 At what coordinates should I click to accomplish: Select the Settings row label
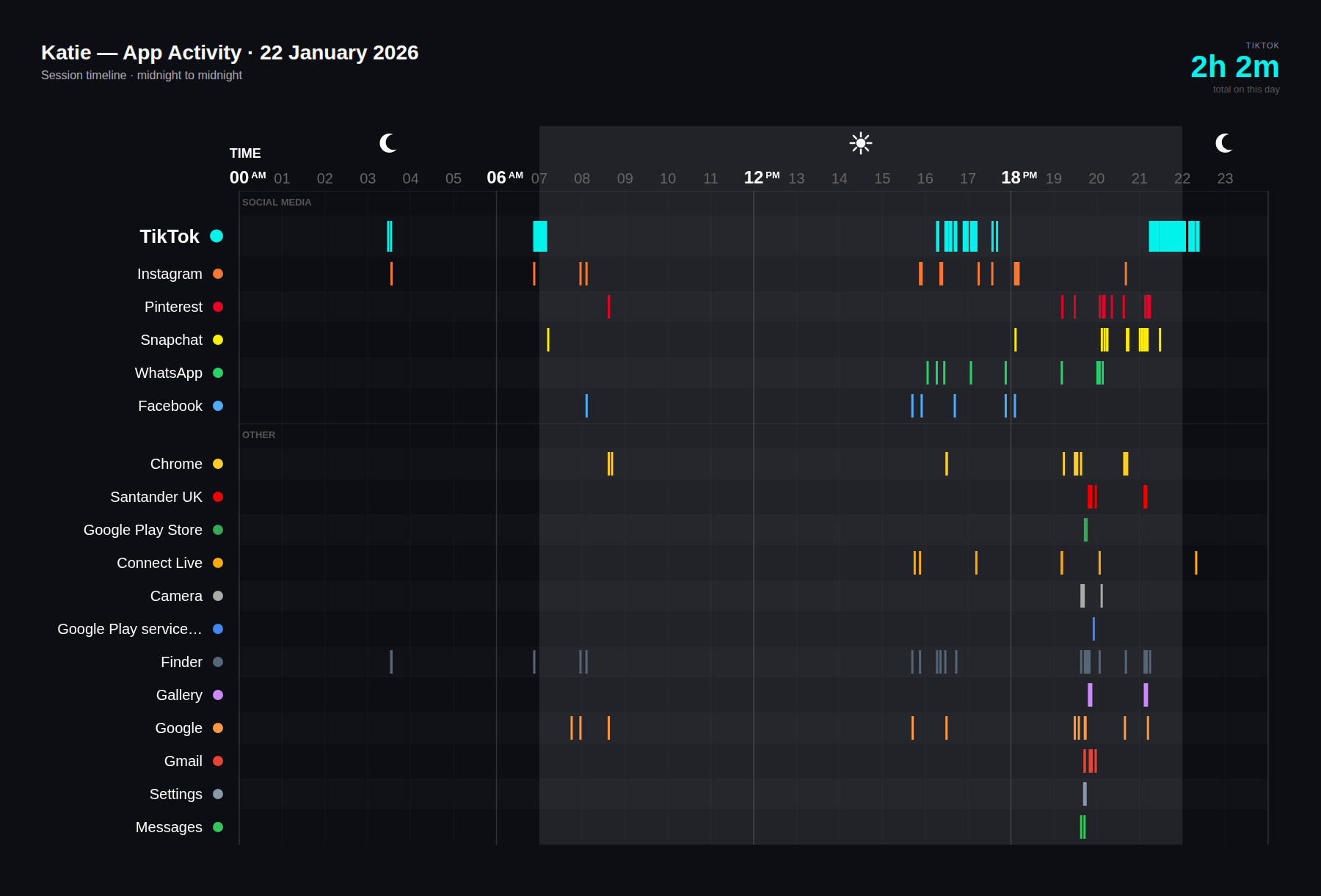coord(176,794)
